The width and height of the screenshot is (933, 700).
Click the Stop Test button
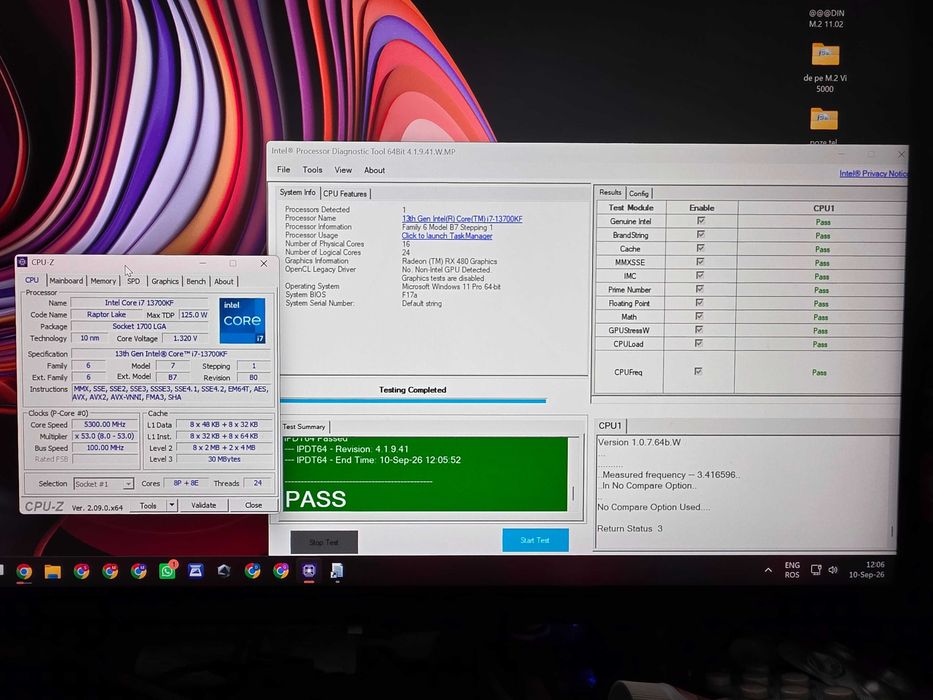324,542
